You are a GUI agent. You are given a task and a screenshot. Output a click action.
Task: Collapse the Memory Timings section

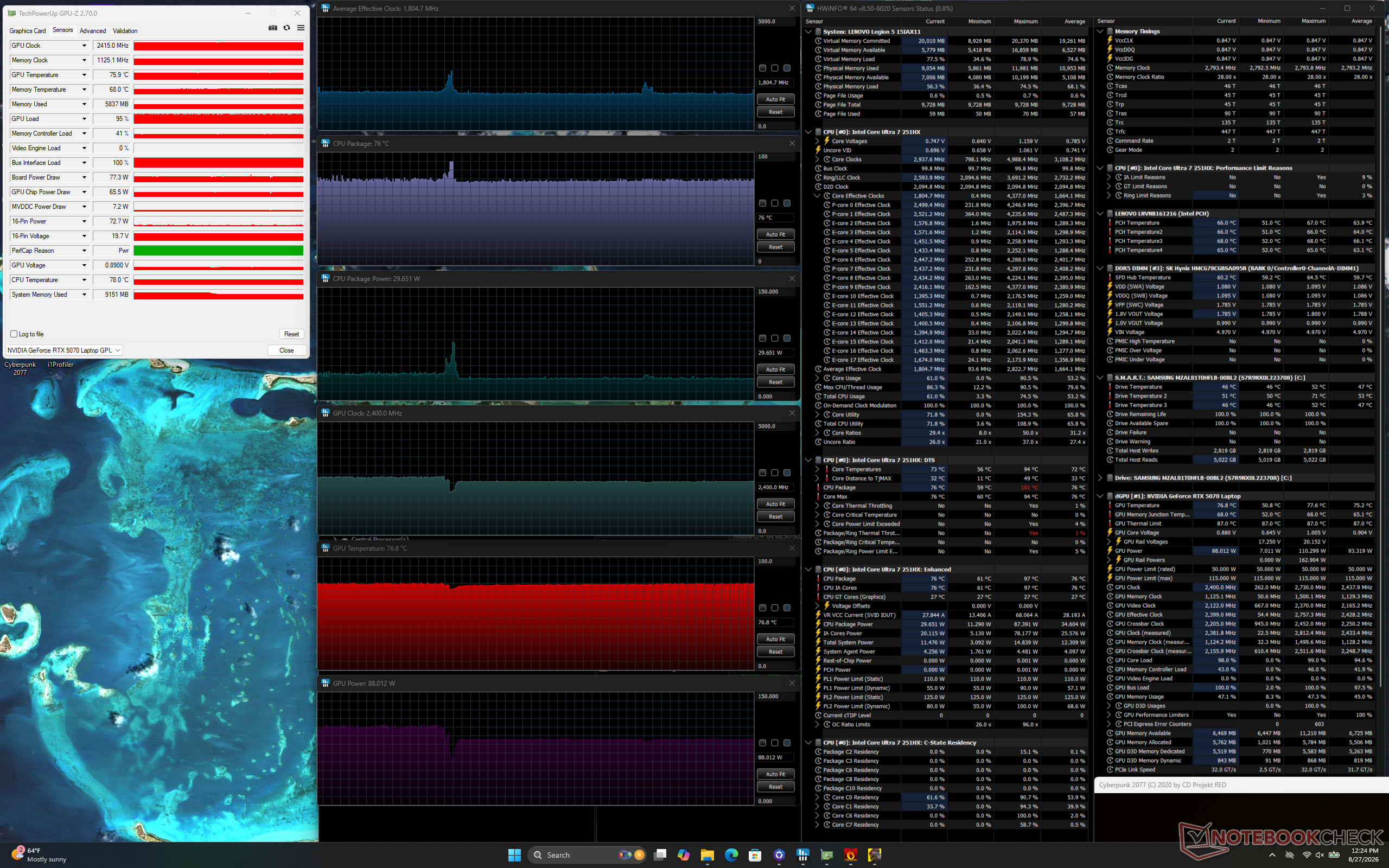tap(1100, 31)
